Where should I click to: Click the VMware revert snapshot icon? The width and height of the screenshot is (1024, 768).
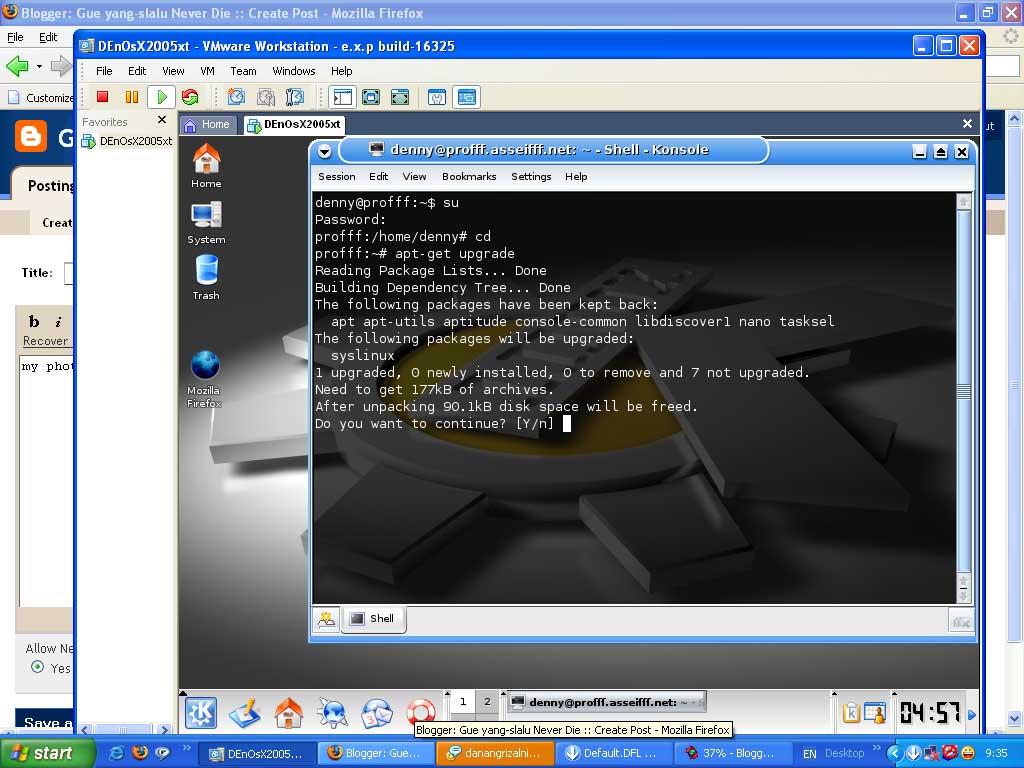tap(266, 97)
